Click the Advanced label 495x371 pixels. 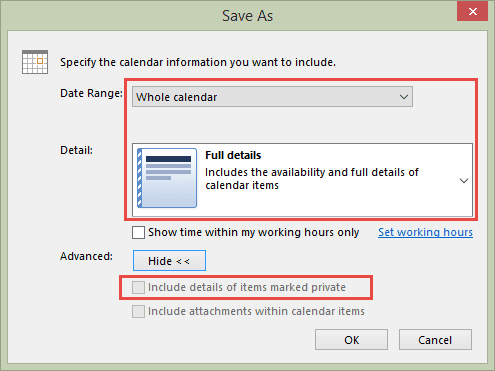86,256
